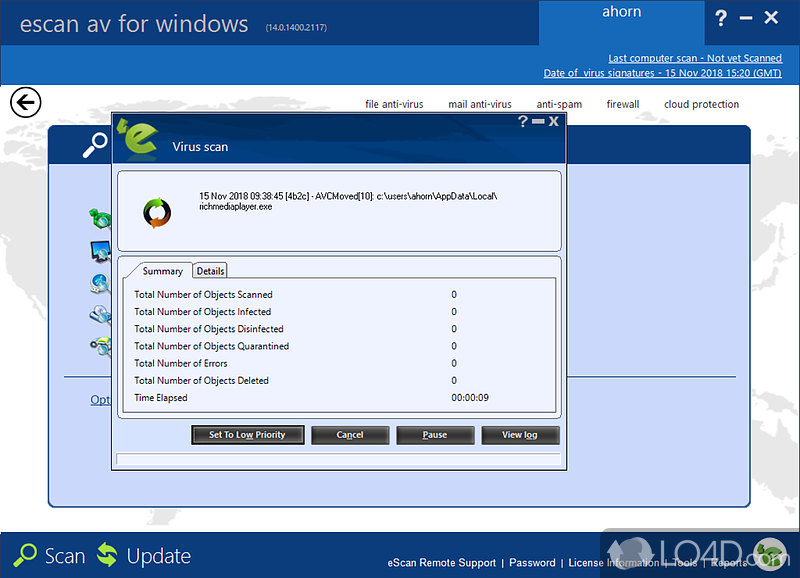This screenshot has width=800, height=578.
Task: Open Date of virus signatures link
Action: 662,73
